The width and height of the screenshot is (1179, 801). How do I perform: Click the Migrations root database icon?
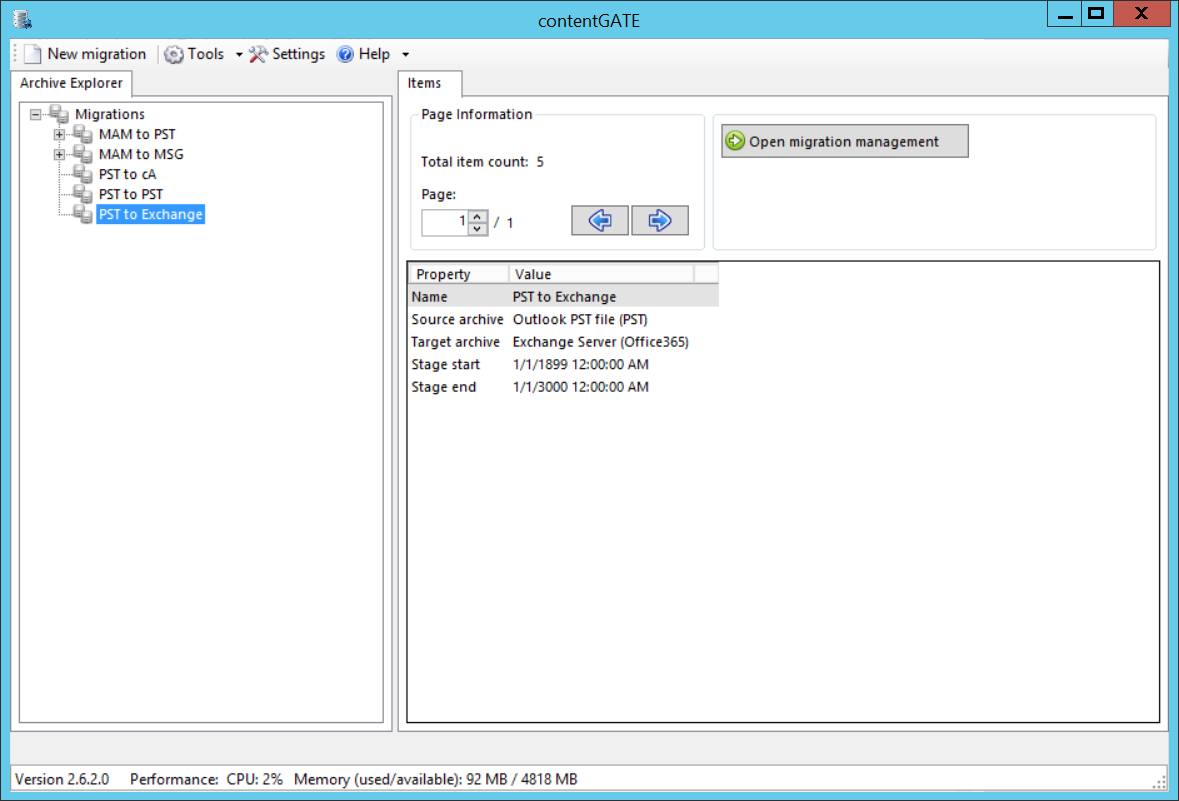59,114
